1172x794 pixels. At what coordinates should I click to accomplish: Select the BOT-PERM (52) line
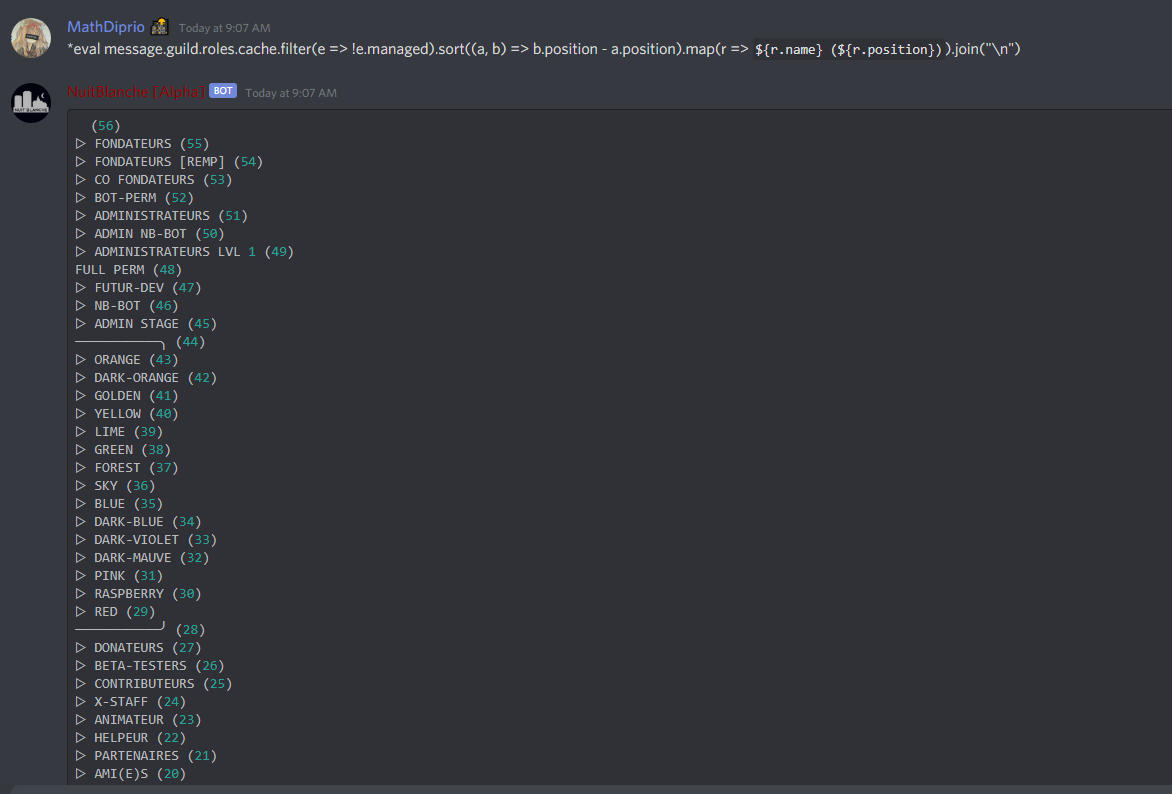coord(135,197)
